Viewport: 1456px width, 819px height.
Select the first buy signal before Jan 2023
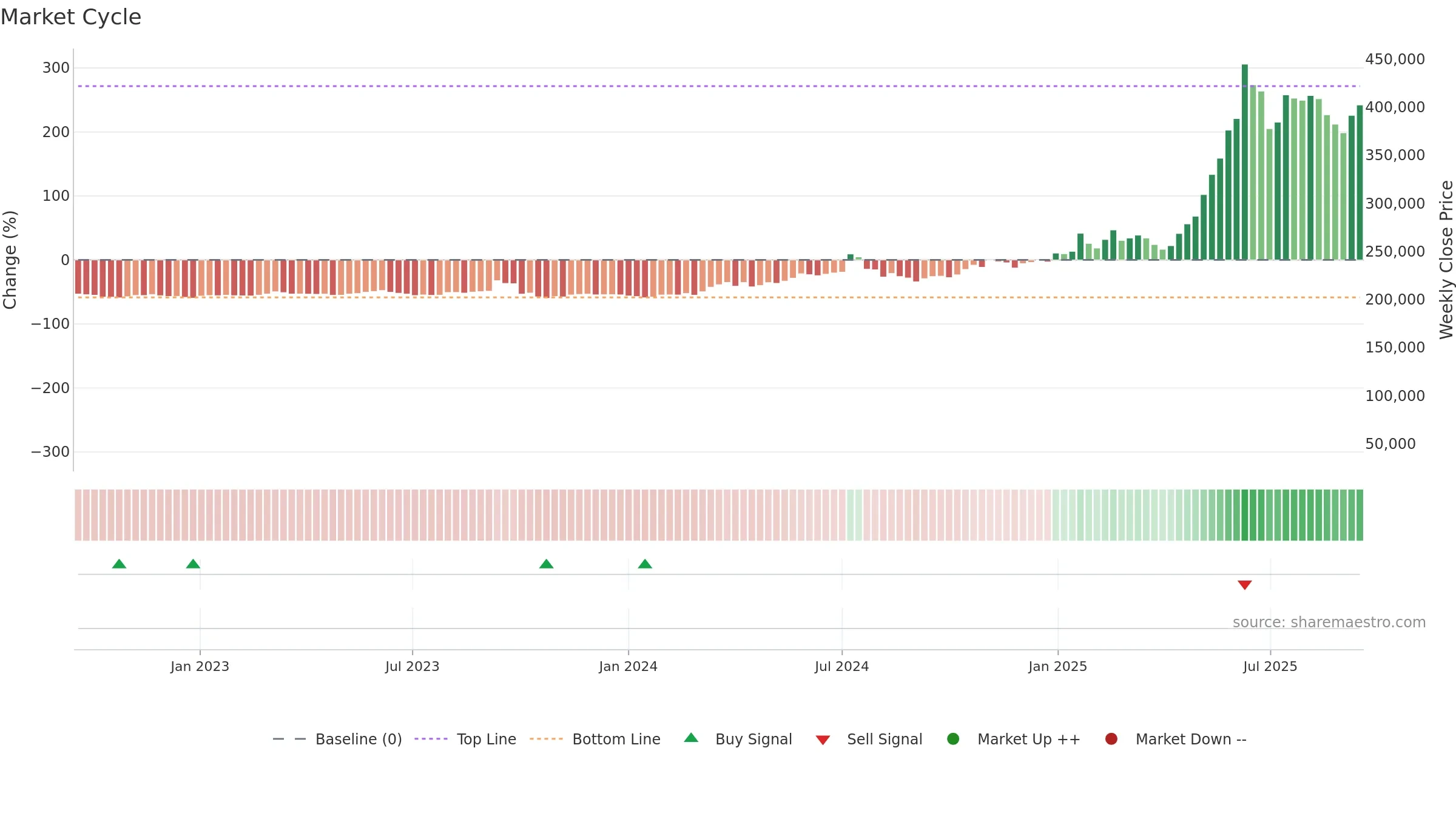point(119,564)
